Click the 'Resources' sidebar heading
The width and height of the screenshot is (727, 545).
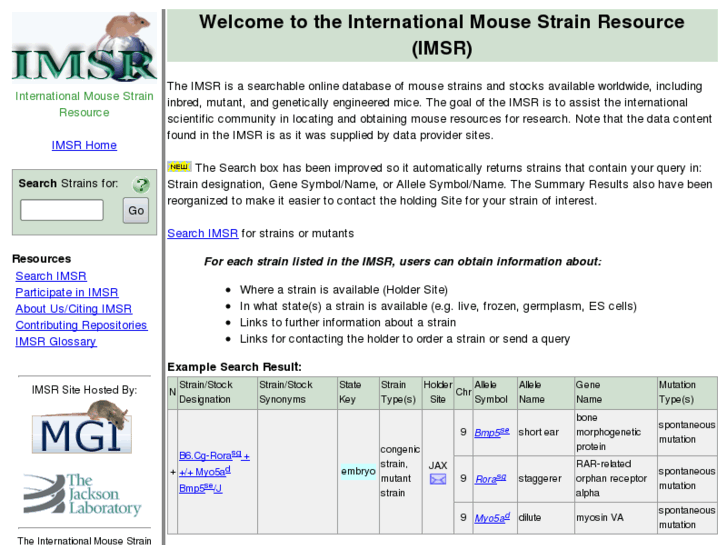coord(41,259)
